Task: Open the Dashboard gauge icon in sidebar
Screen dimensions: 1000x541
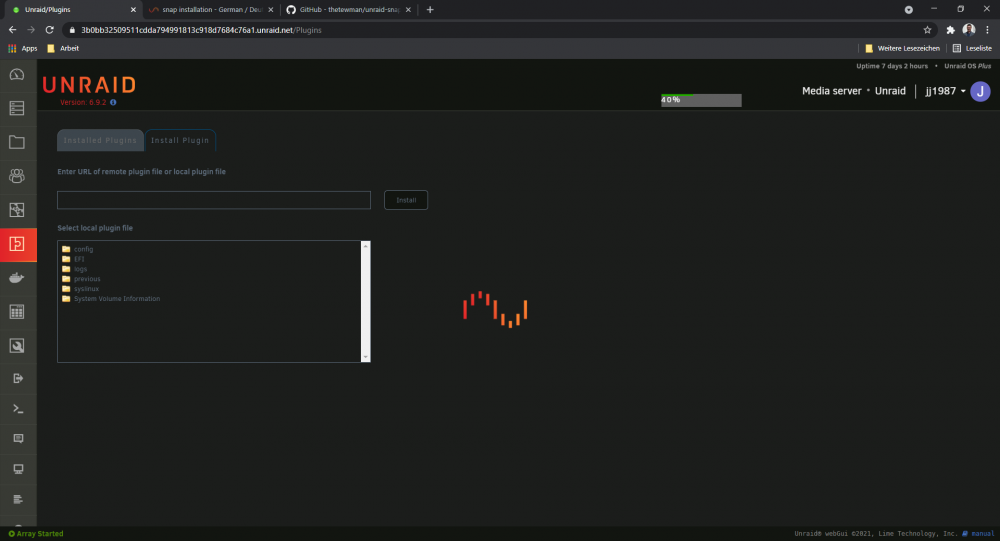Action: (x=17, y=75)
